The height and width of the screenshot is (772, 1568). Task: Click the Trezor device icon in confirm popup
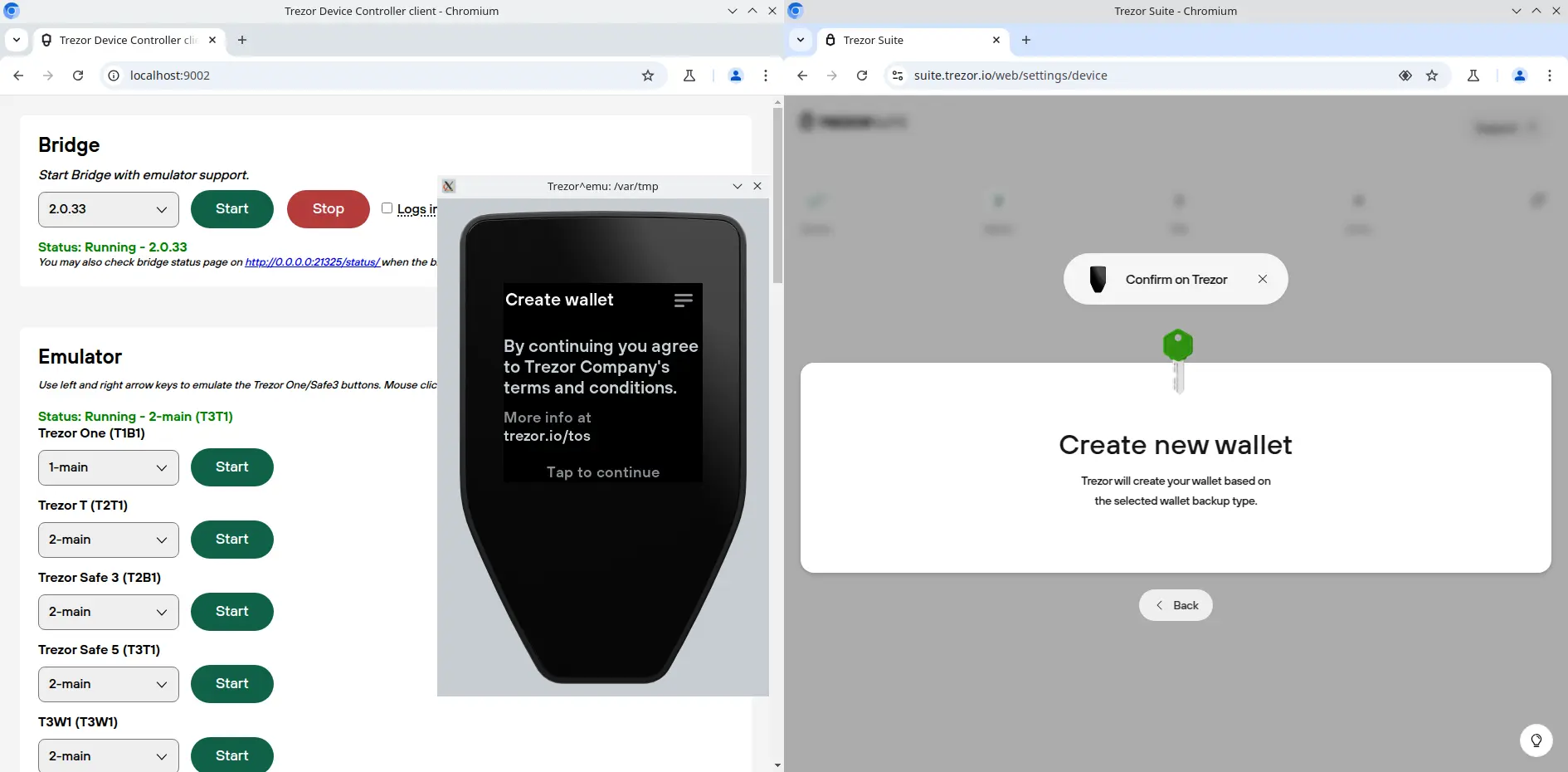(1098, 279)
